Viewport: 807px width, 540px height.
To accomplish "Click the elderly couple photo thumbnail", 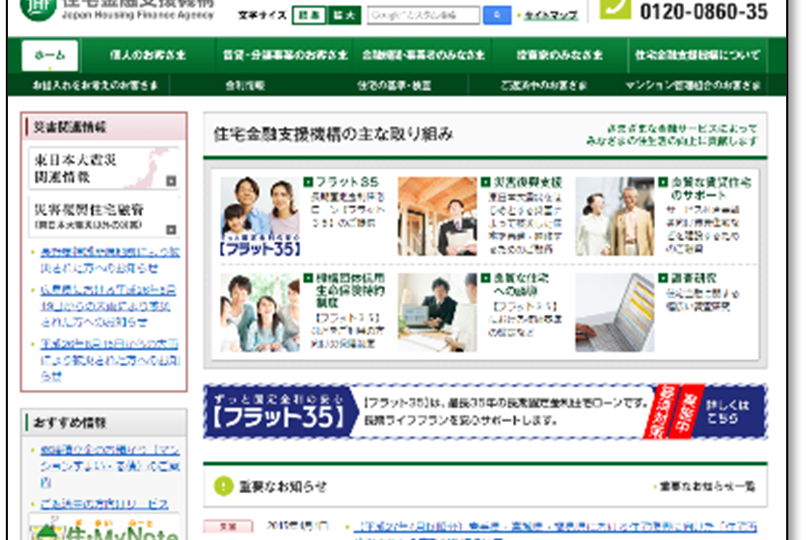I will pos(615,217).
